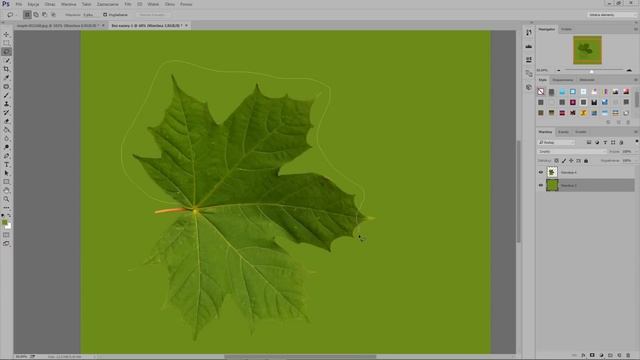
Task: Click the disabled select-and-mask button
Action: tap(153, 15)
